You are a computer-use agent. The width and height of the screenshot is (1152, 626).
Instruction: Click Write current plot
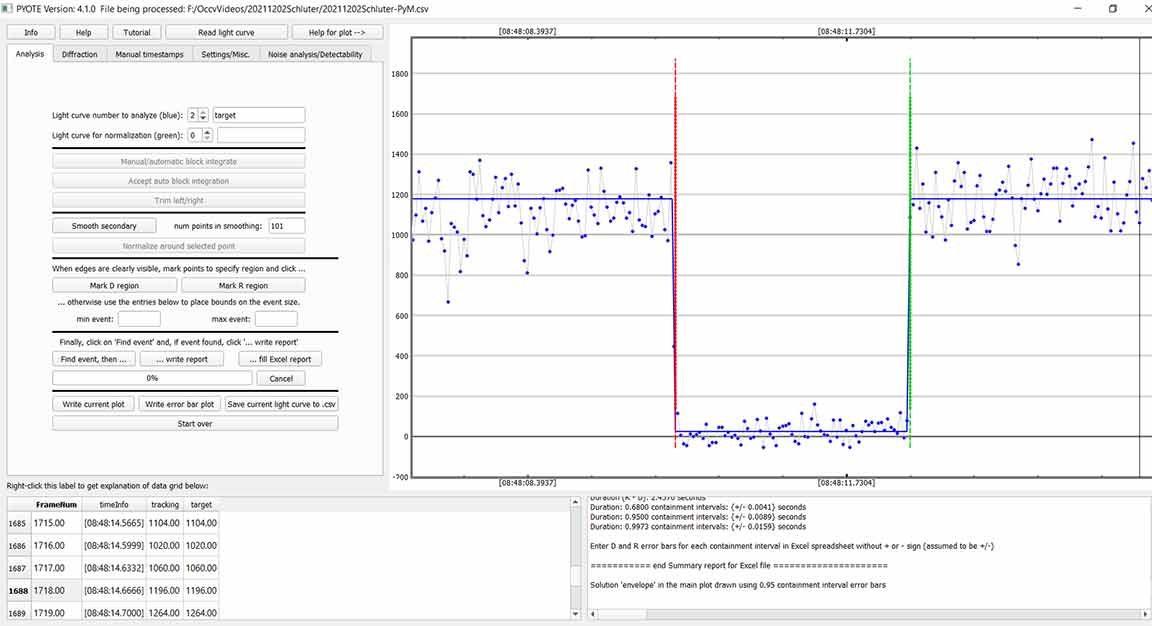(93, 404)
